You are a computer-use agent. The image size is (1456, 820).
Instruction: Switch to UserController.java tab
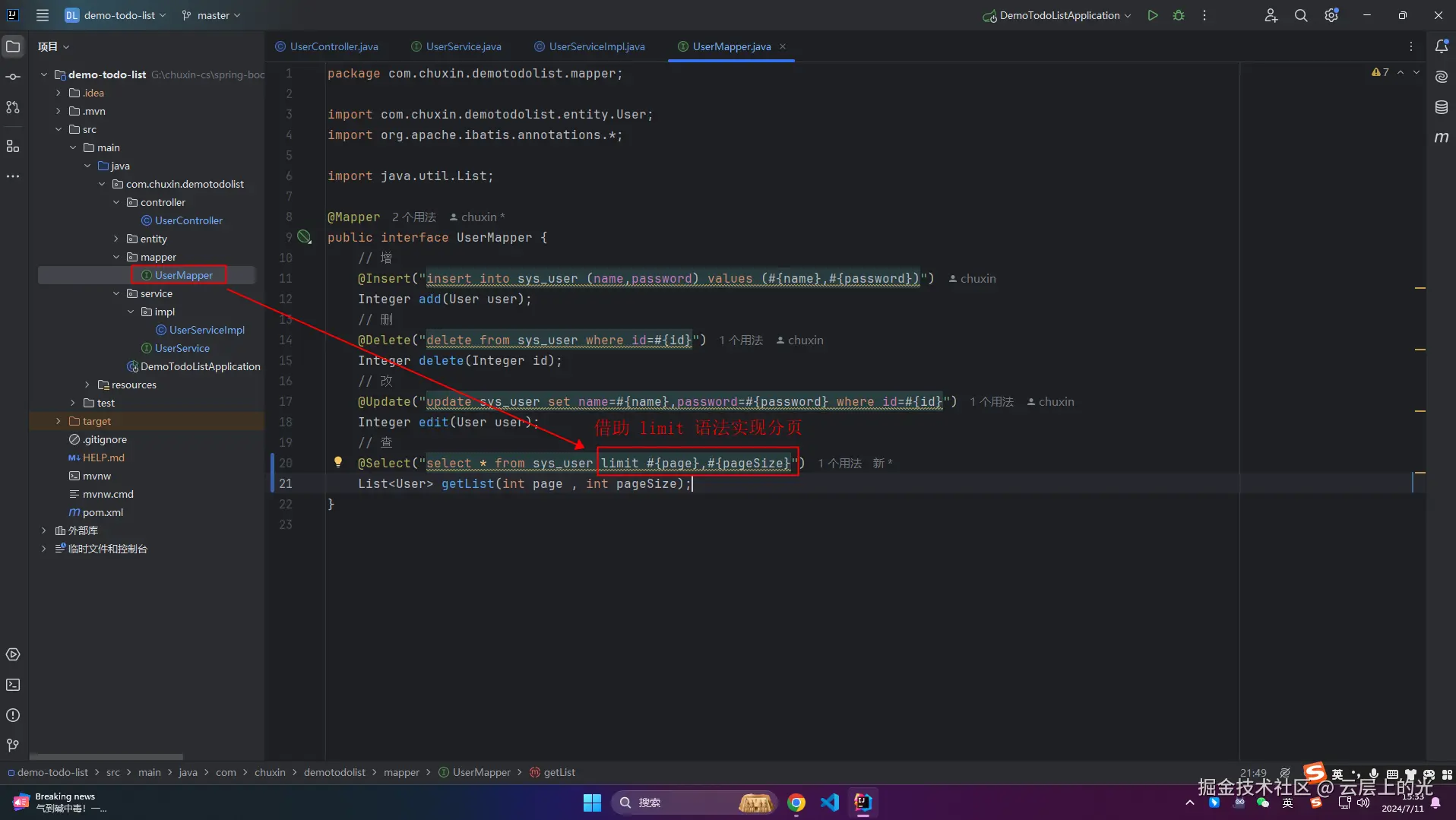click(x=327, y=46)
